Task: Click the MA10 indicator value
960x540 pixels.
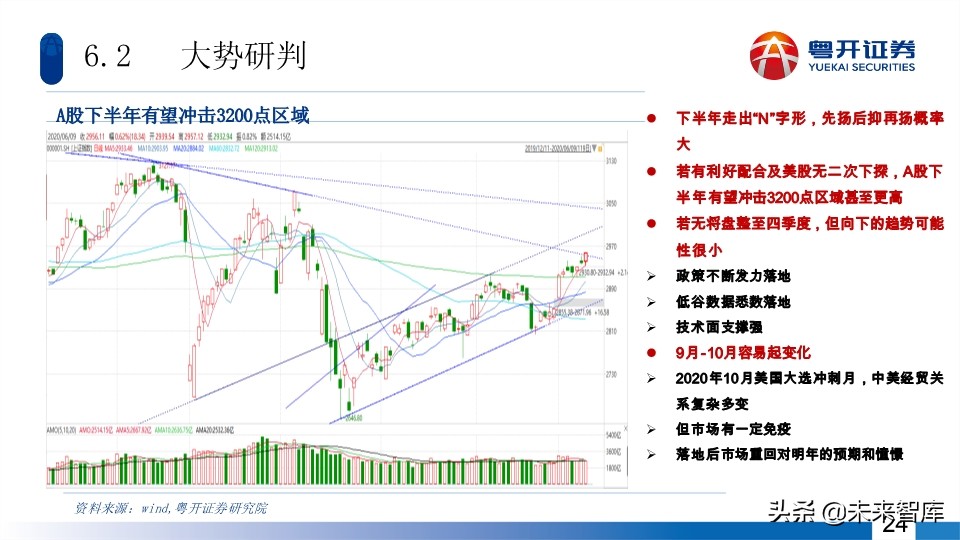Action: [152, 148]
